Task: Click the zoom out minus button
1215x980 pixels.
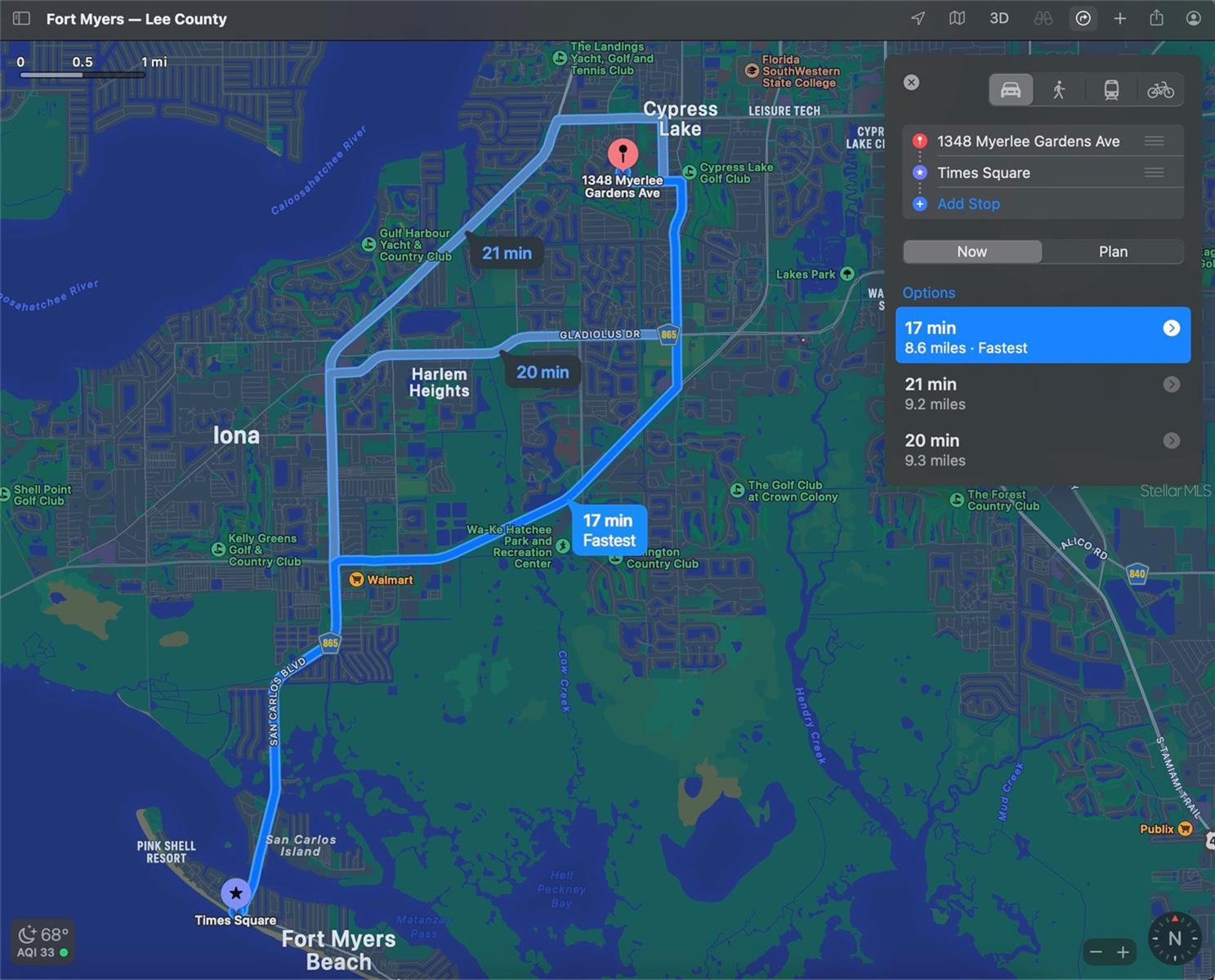Action: pos(1096,952)
